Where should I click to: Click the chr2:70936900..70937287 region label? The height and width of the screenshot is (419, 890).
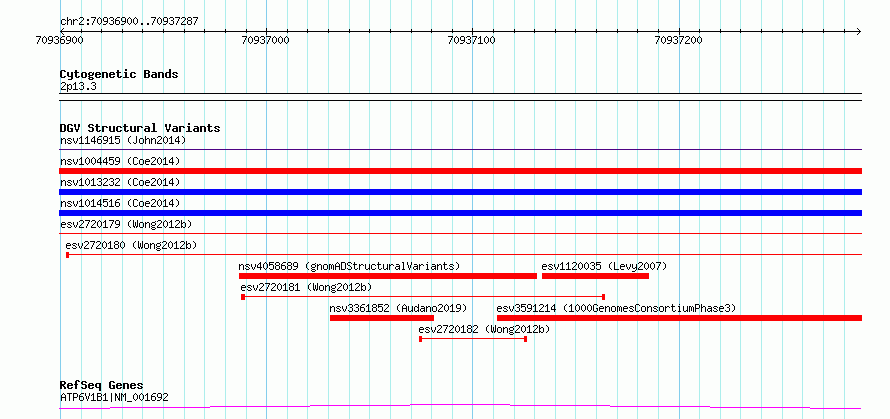coord(129,21)
